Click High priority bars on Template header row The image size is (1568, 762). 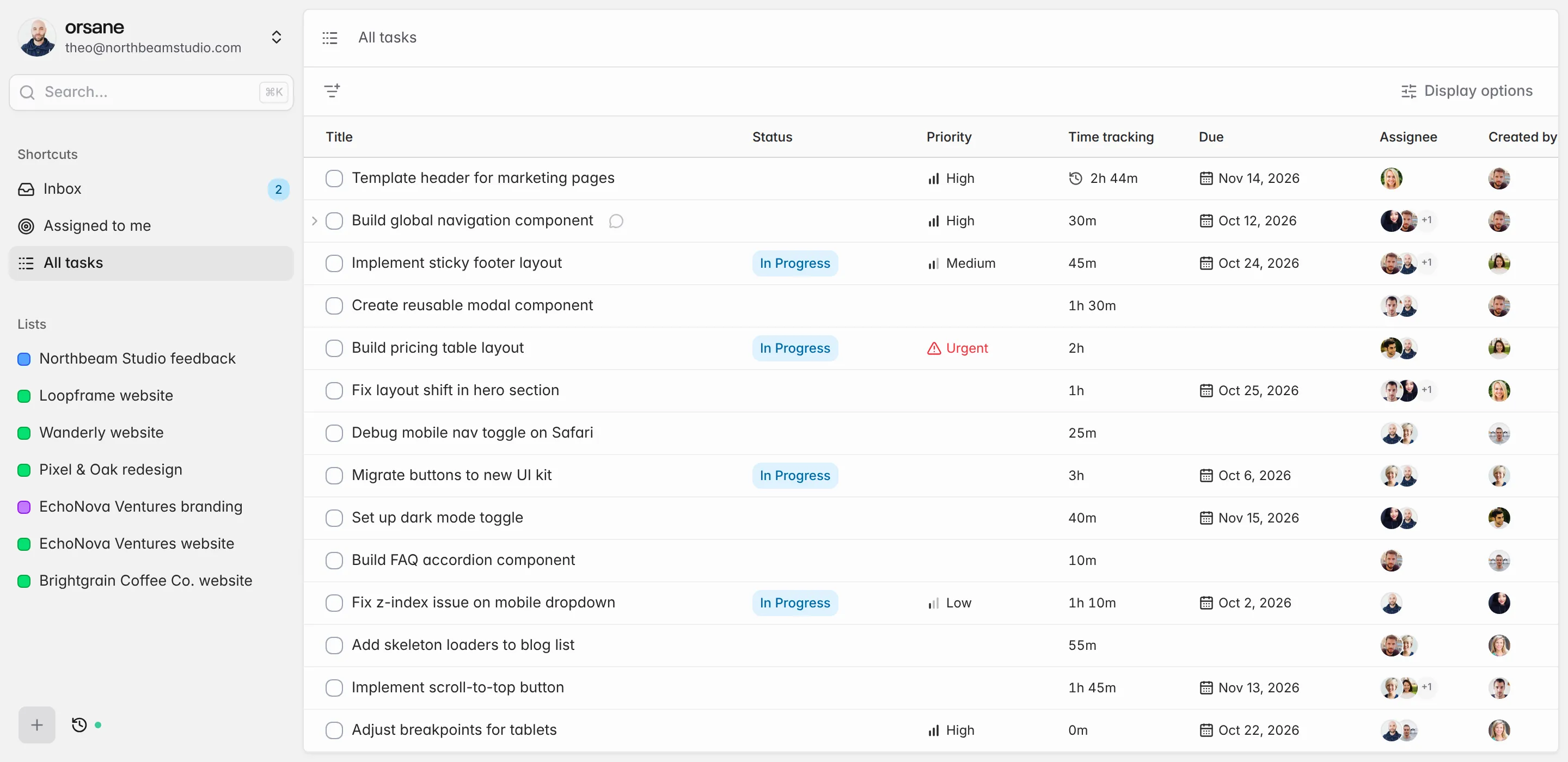933,179
